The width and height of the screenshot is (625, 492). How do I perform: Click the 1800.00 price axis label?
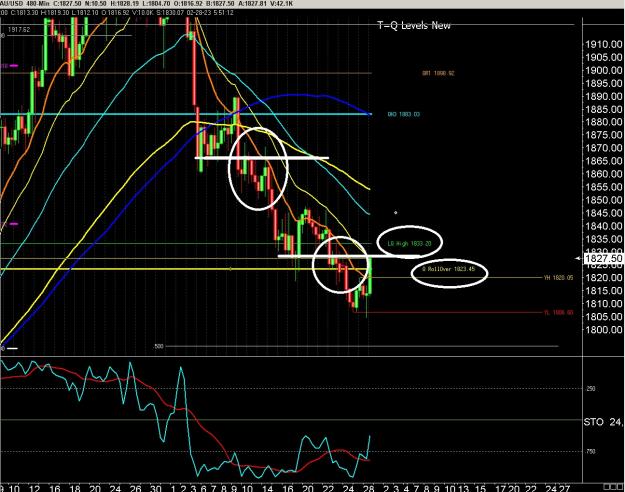click(603, 329)
